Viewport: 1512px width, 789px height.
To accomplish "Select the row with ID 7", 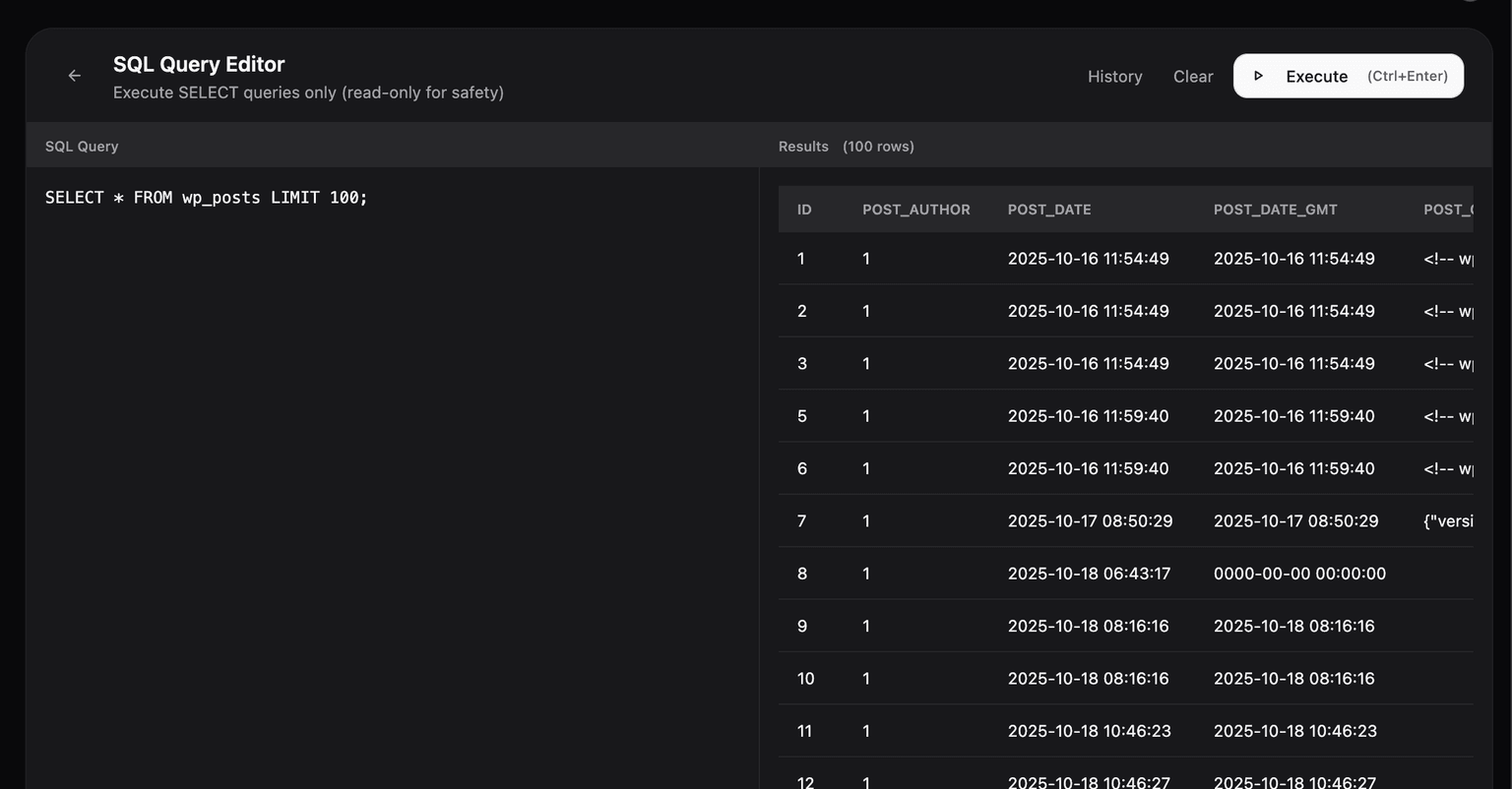I will [x=984, y=520].
